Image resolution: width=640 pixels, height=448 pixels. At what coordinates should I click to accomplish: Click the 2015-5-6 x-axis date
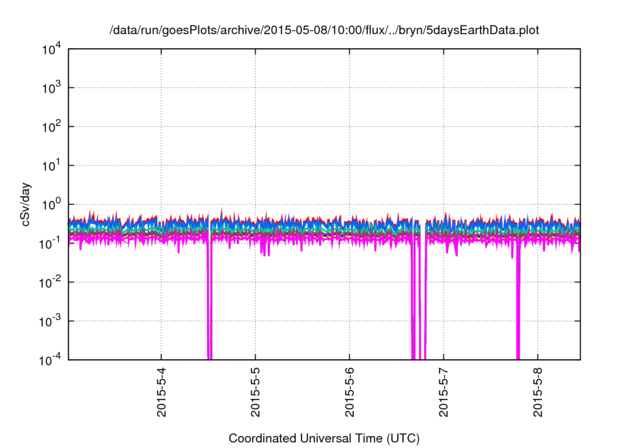tap(349, 392)
